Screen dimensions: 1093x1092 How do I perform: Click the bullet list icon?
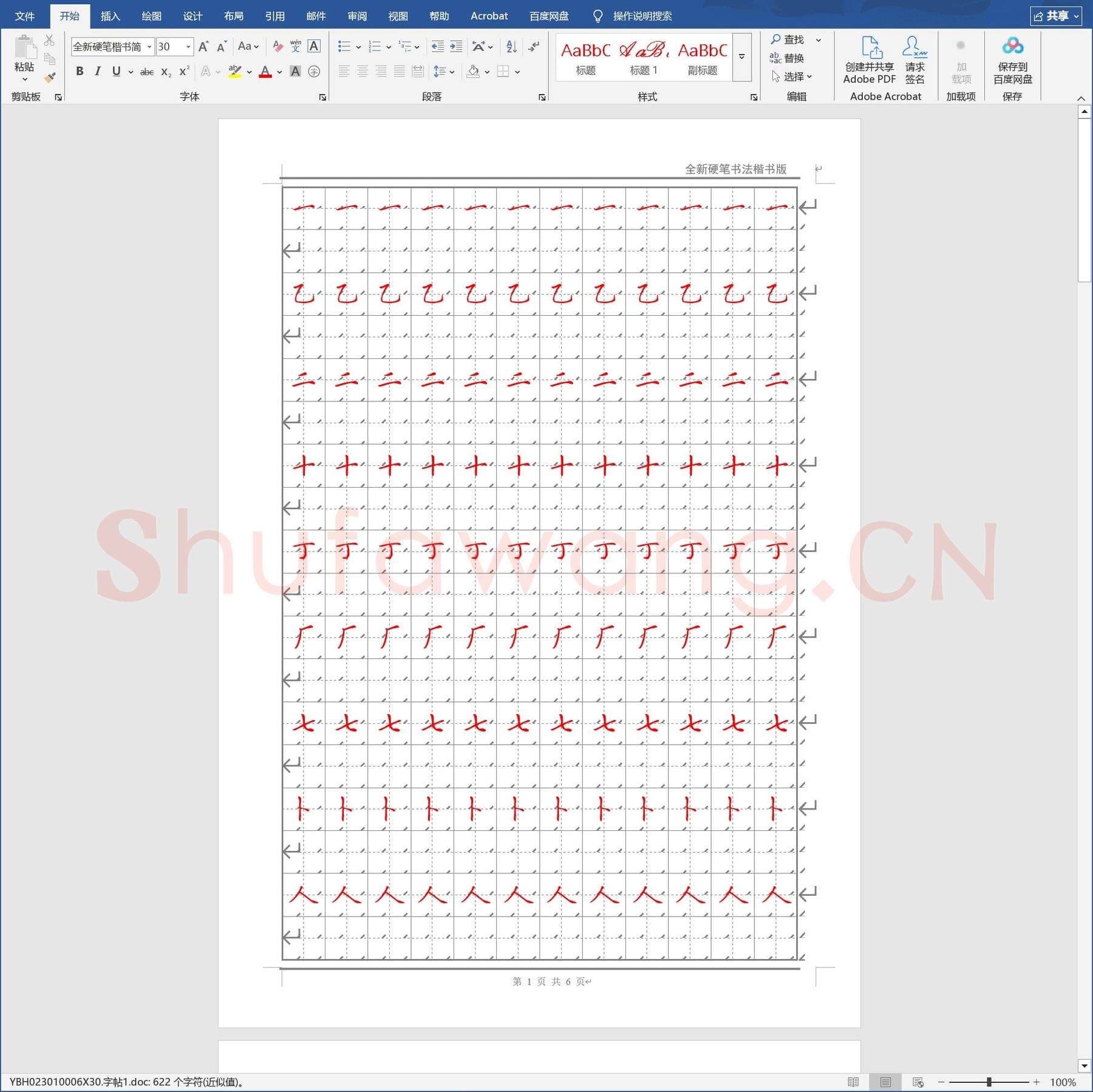(x=344, y=46)
